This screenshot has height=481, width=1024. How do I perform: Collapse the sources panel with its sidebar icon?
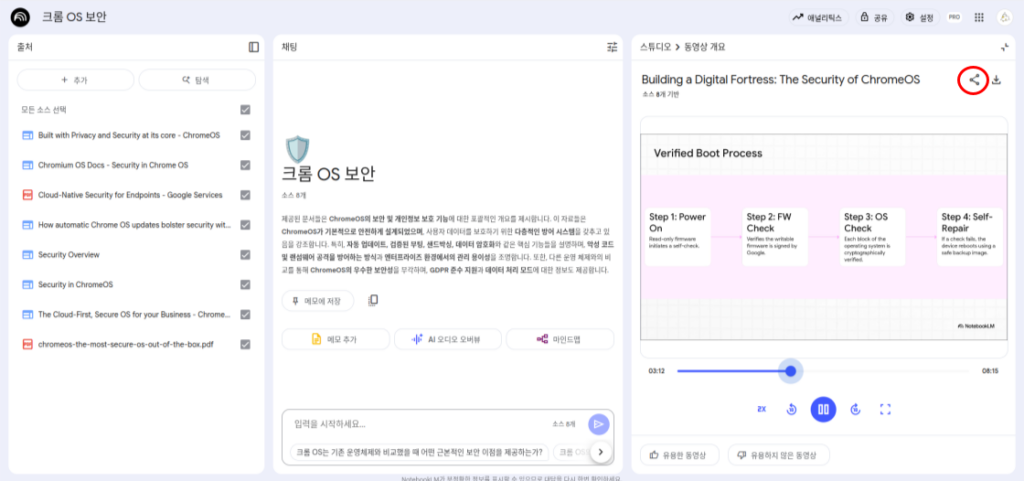click(253, 47)
